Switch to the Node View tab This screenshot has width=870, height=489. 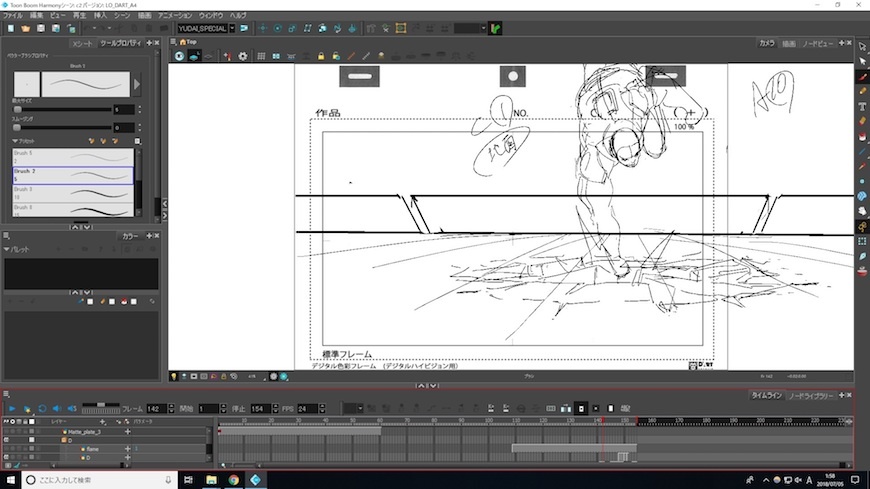817,43
